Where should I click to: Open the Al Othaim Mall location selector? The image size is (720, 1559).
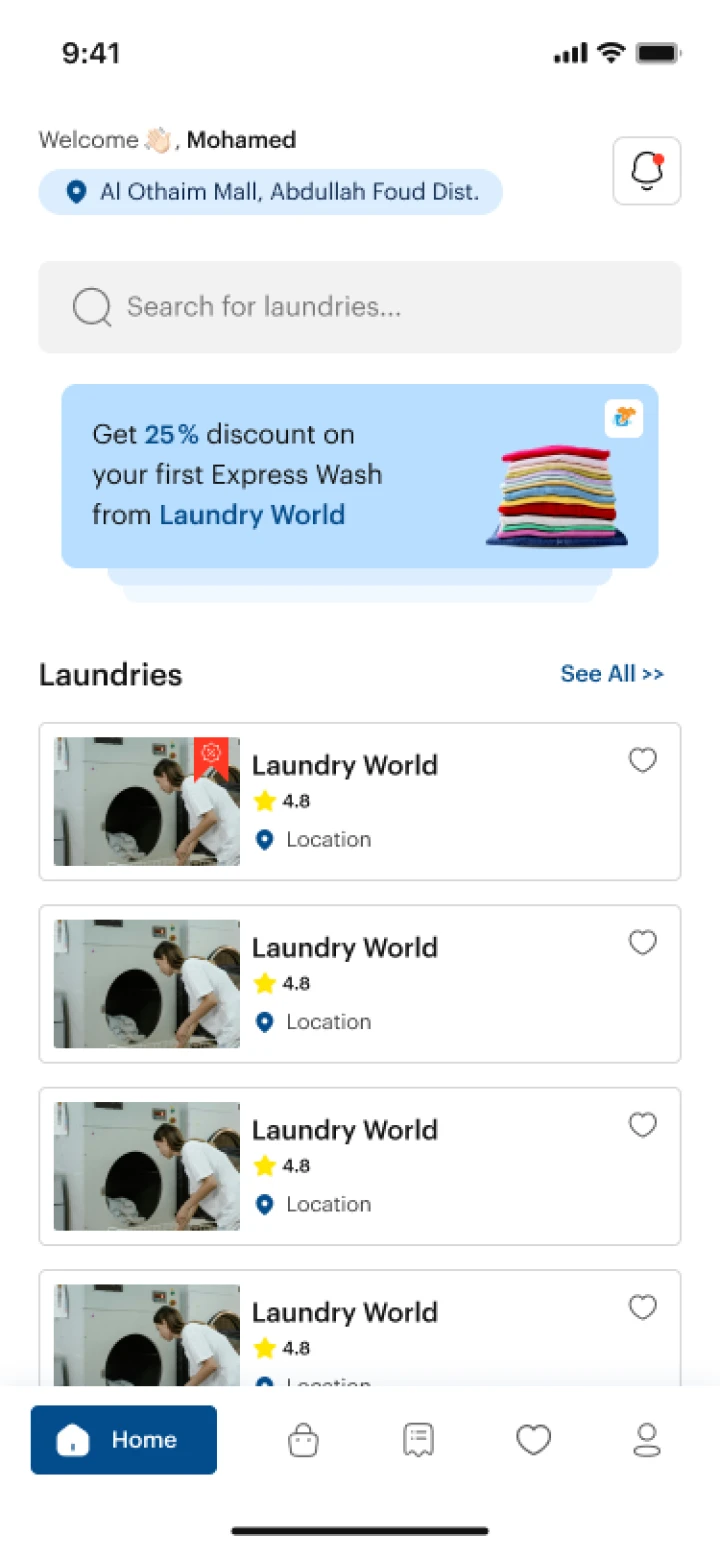[270, 192]
